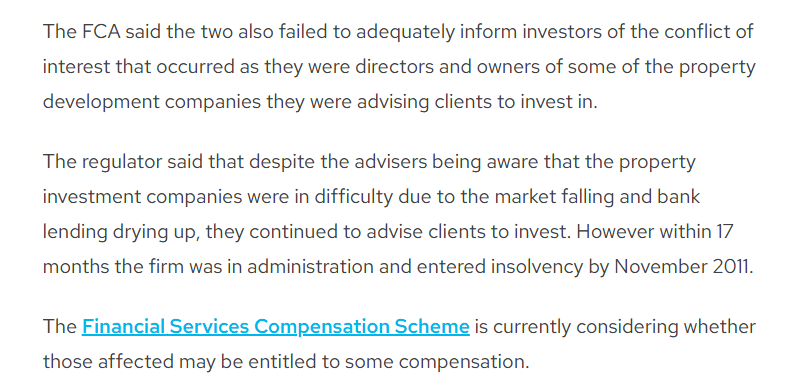Click the word "lending" in second paragraph
This screenshot has height=384, width=796.
point(75,232)
